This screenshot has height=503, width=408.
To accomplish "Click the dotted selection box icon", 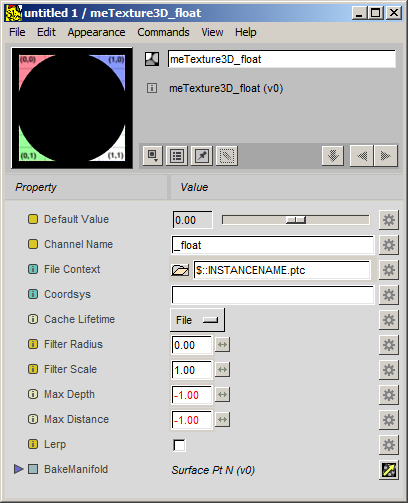I will click(x=227, y=156).
